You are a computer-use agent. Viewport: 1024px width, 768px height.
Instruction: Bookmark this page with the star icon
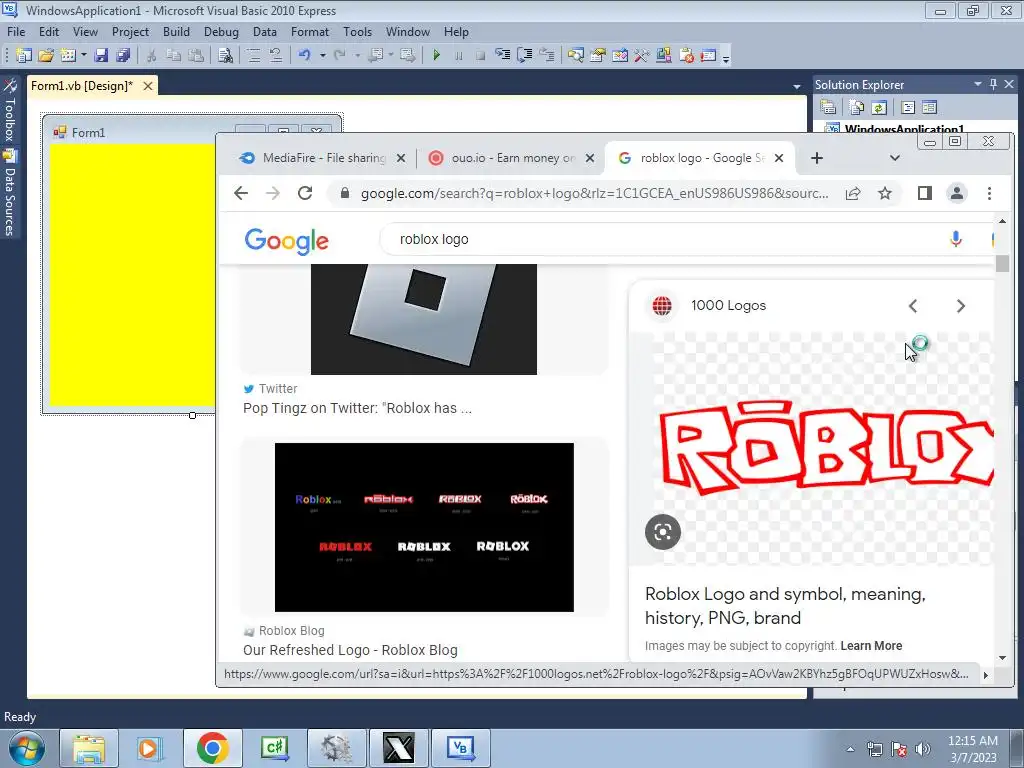pos(885,193)
